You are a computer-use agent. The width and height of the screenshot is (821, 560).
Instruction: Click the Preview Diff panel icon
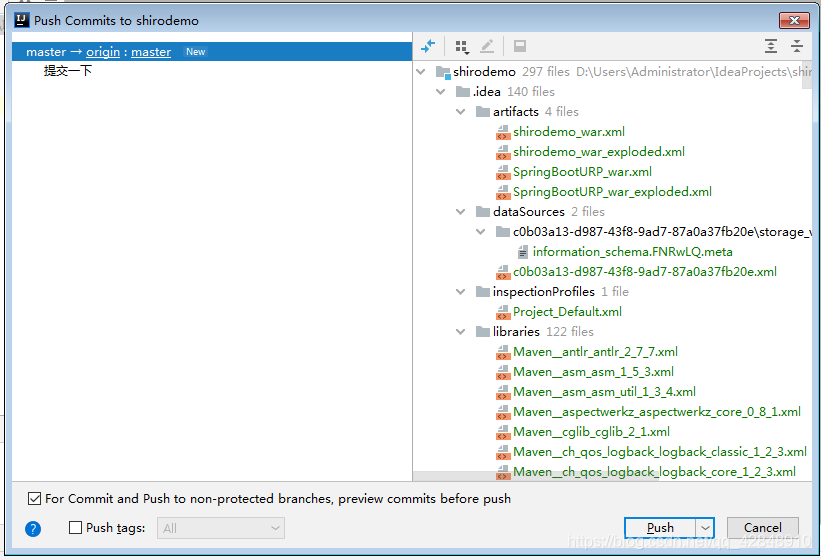[520, 46]
